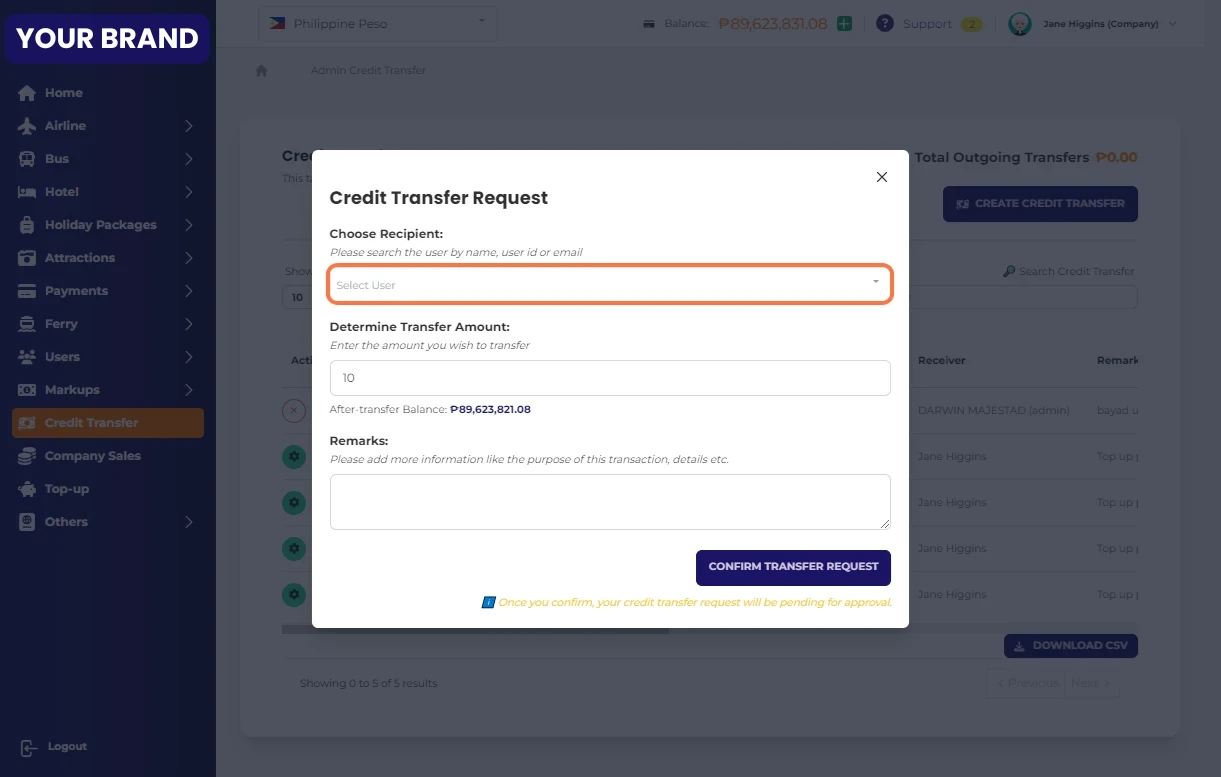Click inside the Remarks text area
Viewport: 1221px width, 777px height.
click(x=609, y=501)
